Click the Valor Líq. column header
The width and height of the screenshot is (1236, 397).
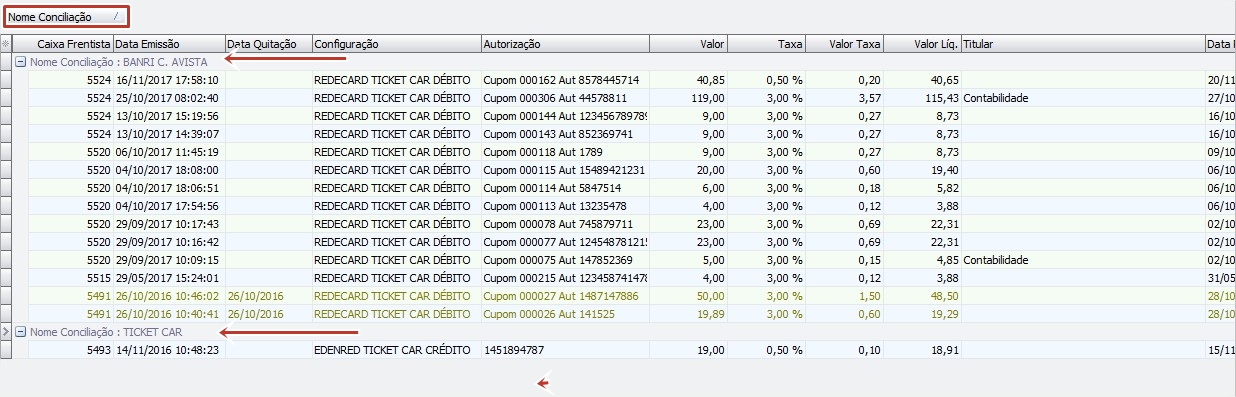tap(922, 44)
